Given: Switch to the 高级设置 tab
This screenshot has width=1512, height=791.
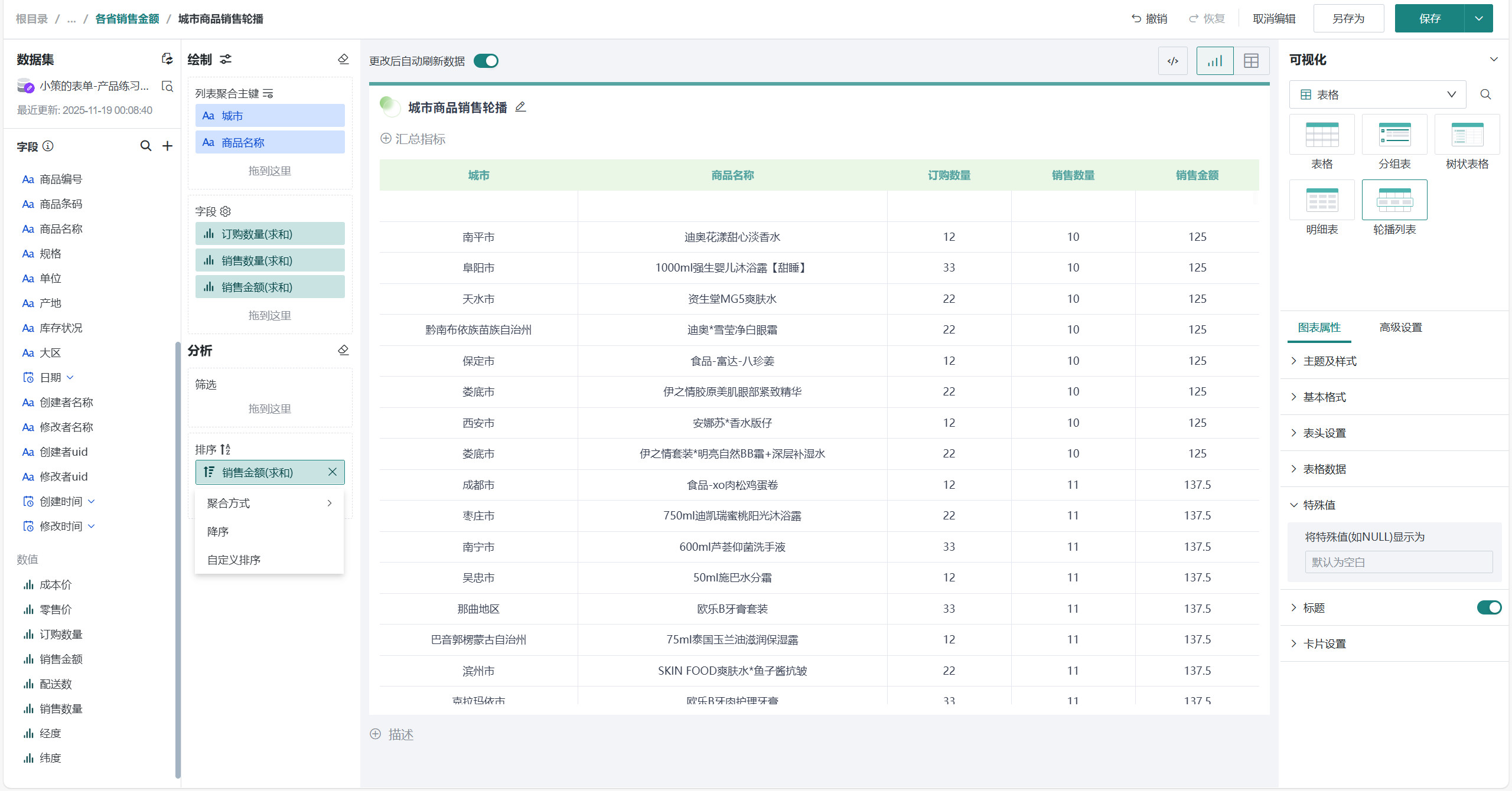Looking at the screenshot, I should [x=1400, y=327].
